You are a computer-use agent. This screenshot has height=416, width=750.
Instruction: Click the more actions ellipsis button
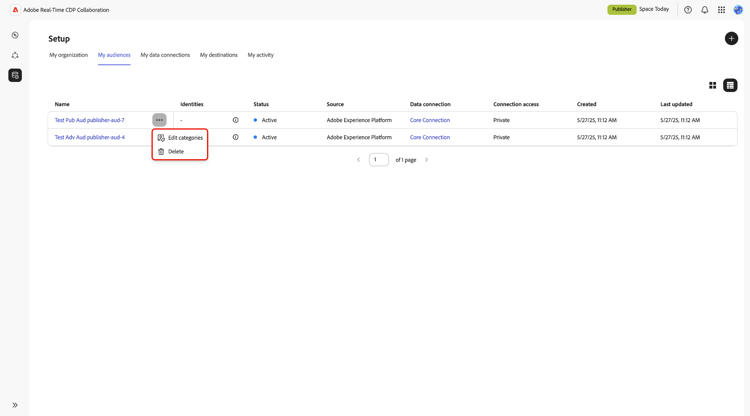(159, 120)
